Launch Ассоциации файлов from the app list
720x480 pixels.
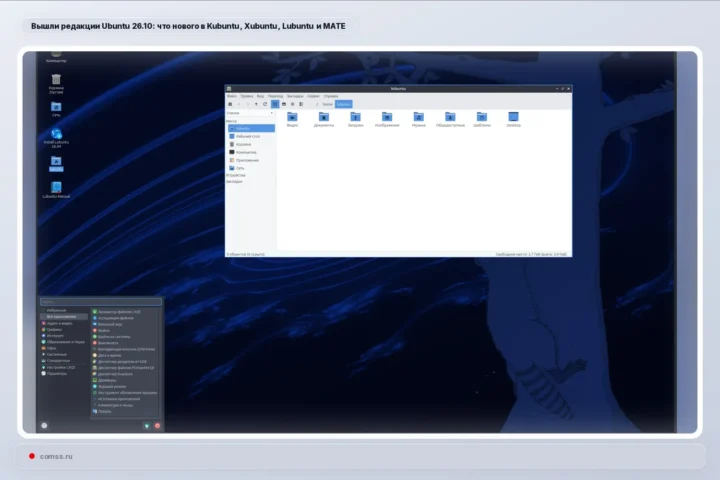pyautogui.click(x=125, y=318)
